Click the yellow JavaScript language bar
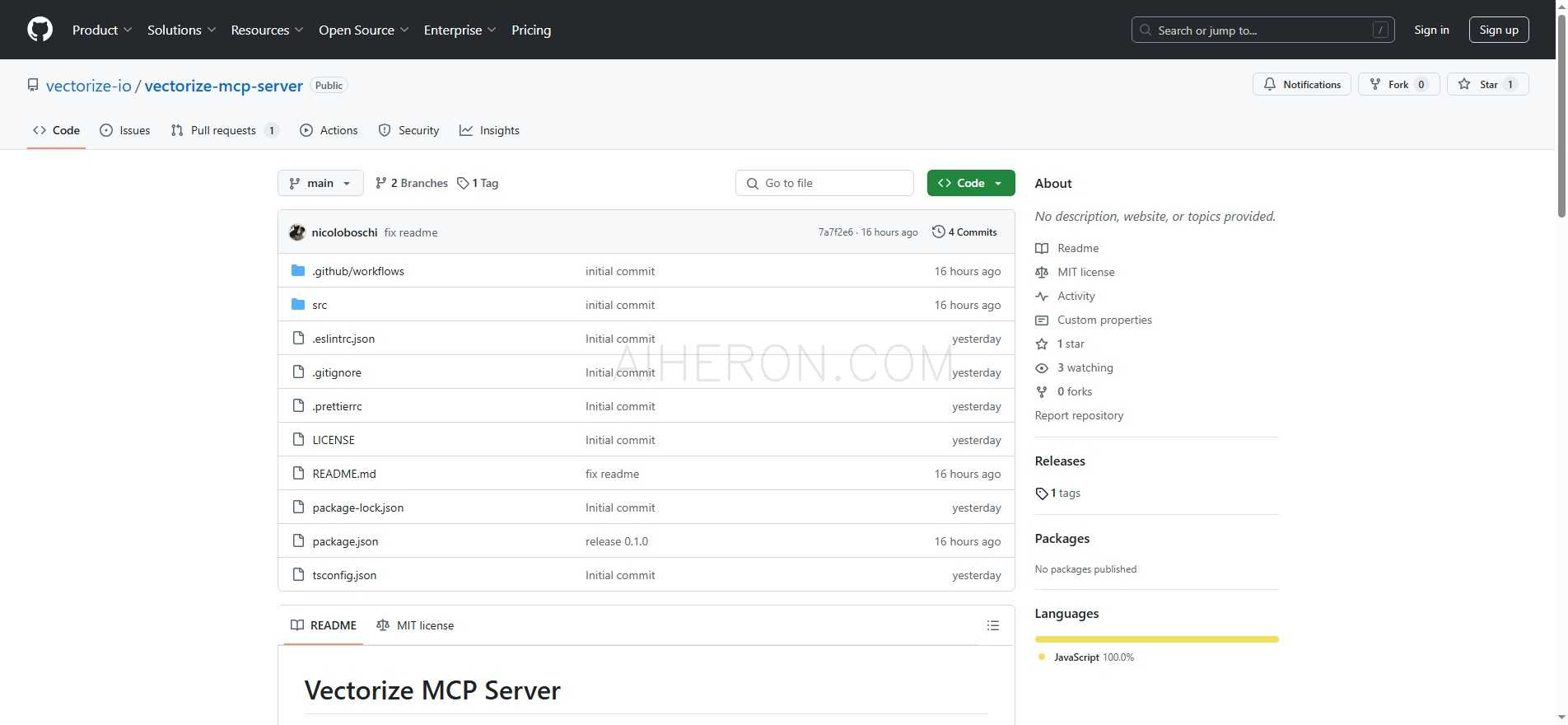This screenshot has width=1568, height=725. pos(1156,639)
